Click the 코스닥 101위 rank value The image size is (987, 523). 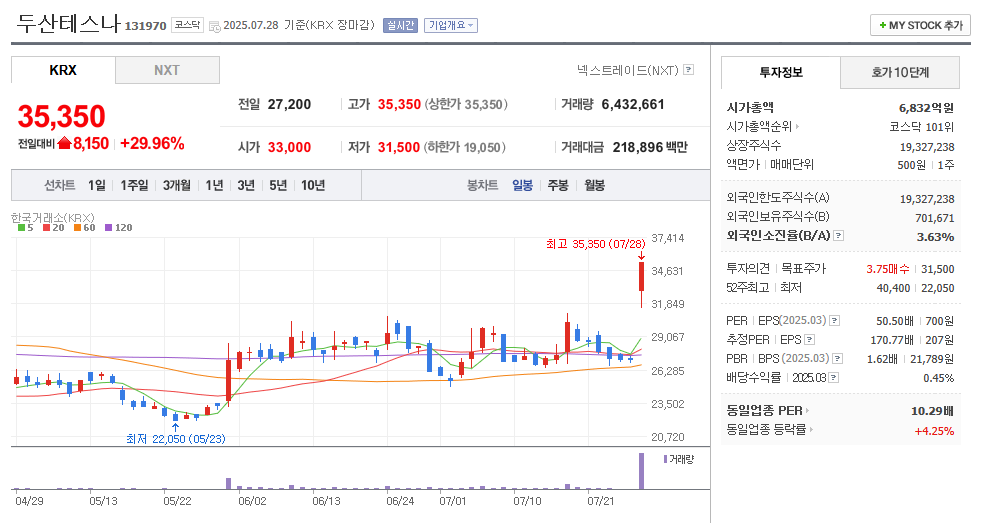click(x=922, y=127)
